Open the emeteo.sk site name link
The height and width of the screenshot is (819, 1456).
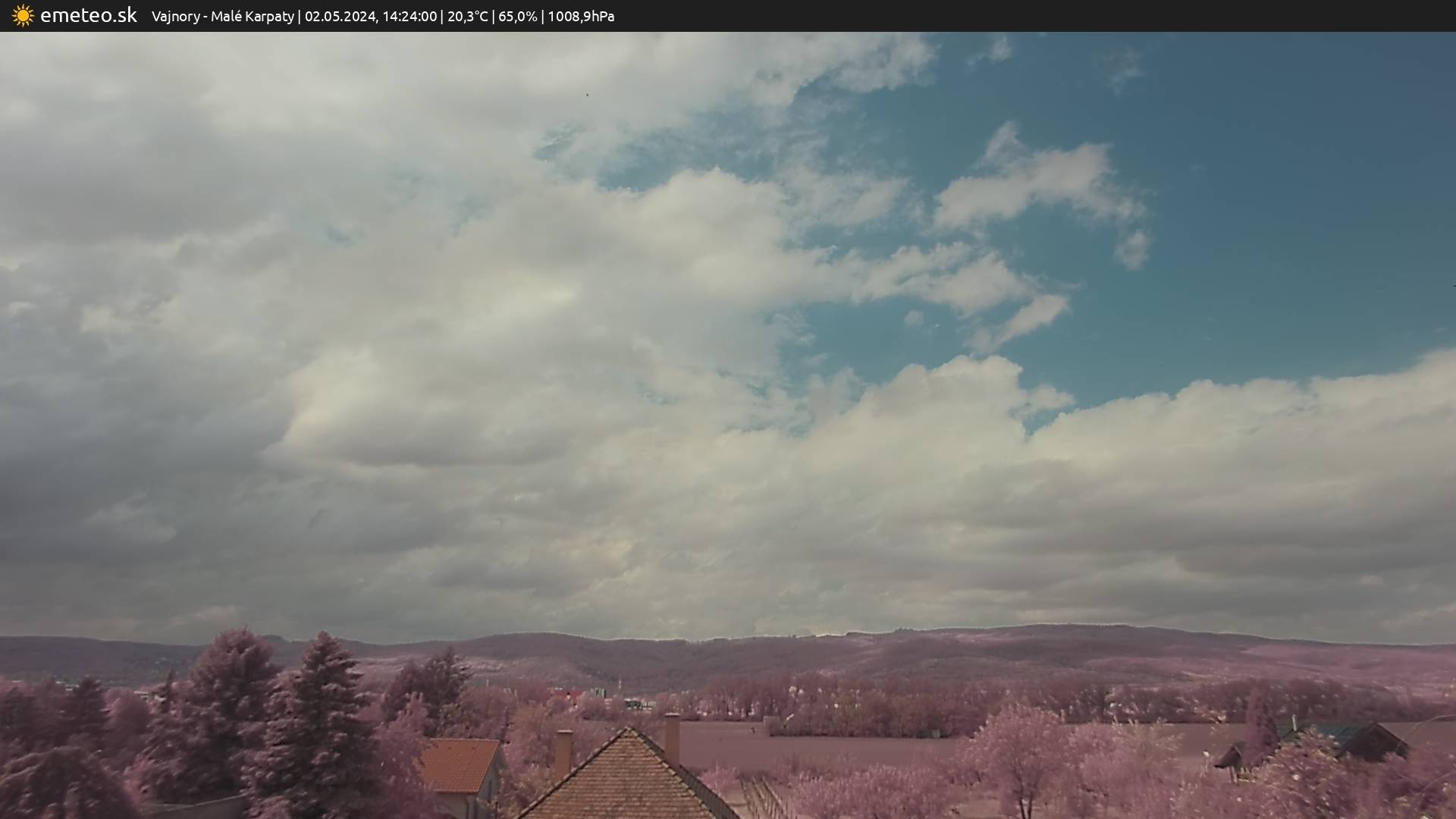[88, 16]
